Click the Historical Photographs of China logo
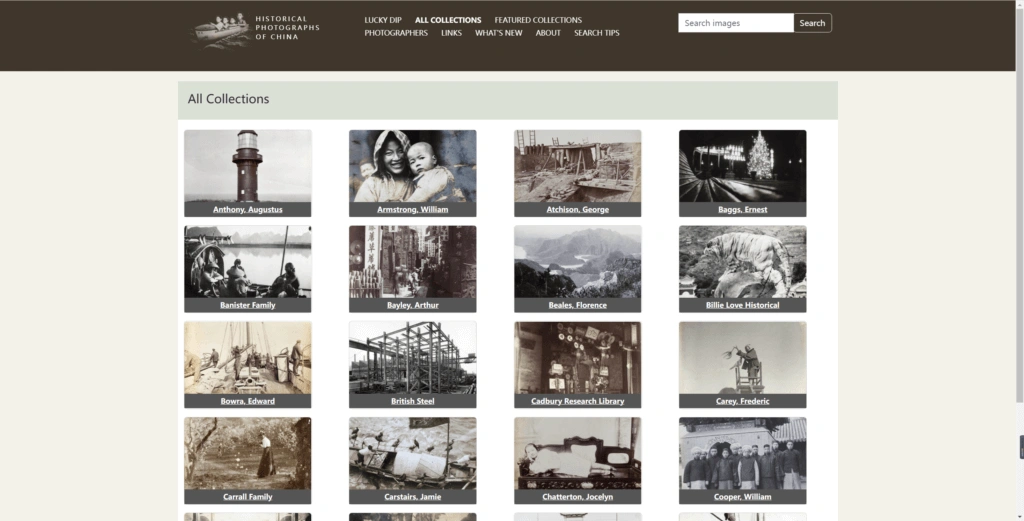Image resolution: width=1024 pixels, height=521 pixels. click(255, 29)
